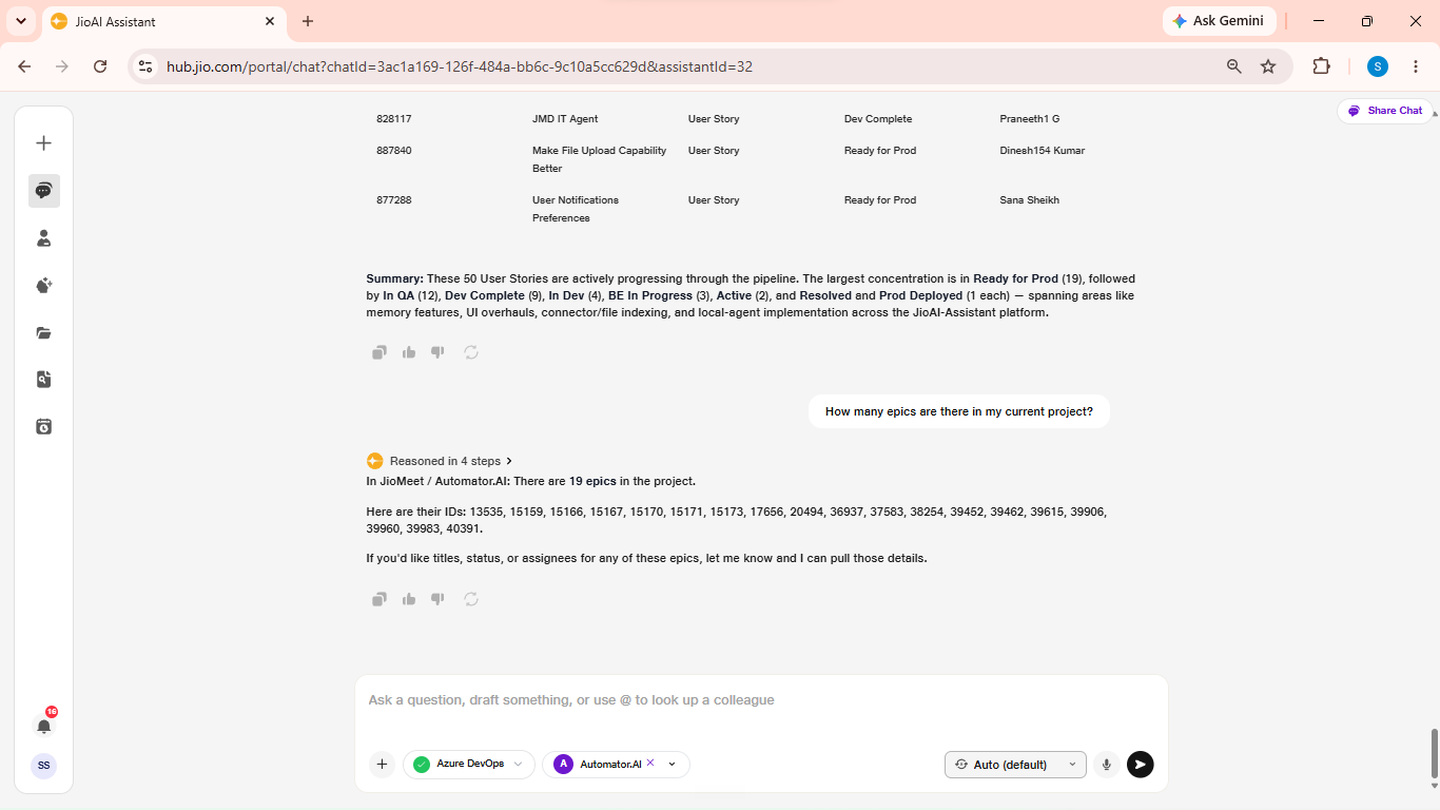
Task: View site information icon in address bar
Action: click(145, 66)
